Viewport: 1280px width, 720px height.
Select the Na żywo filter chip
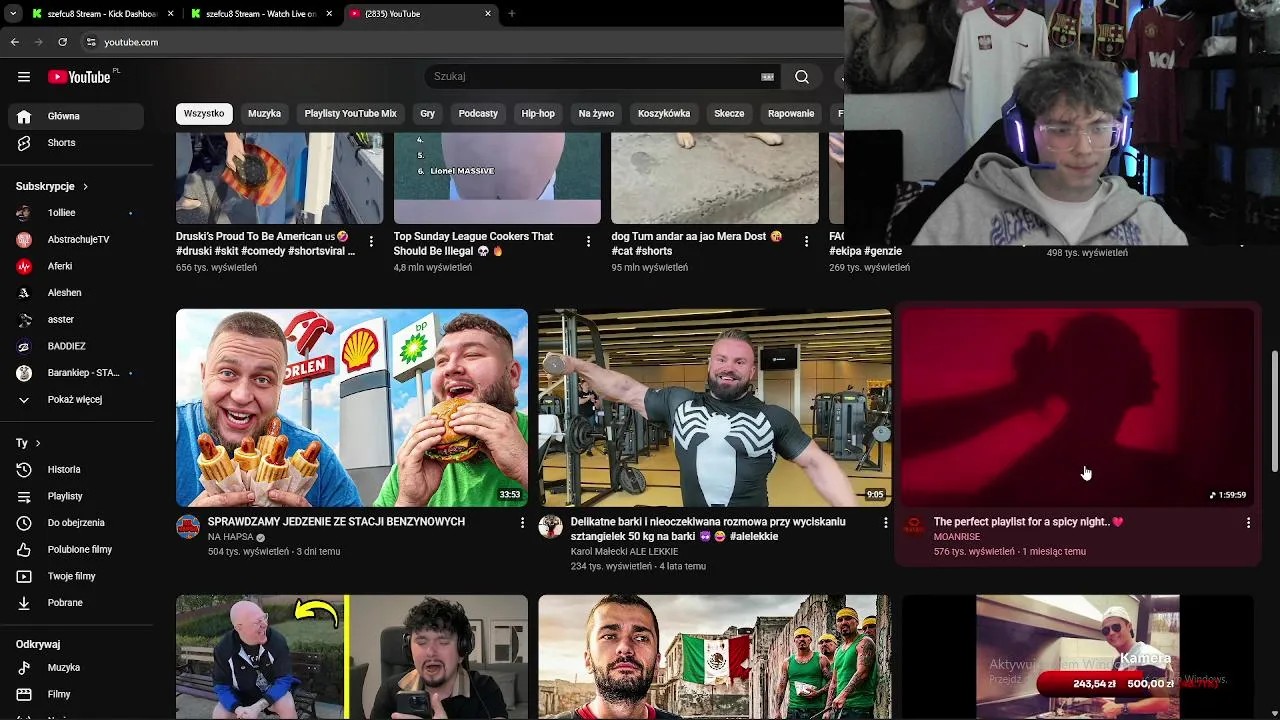tap(596, 114)
